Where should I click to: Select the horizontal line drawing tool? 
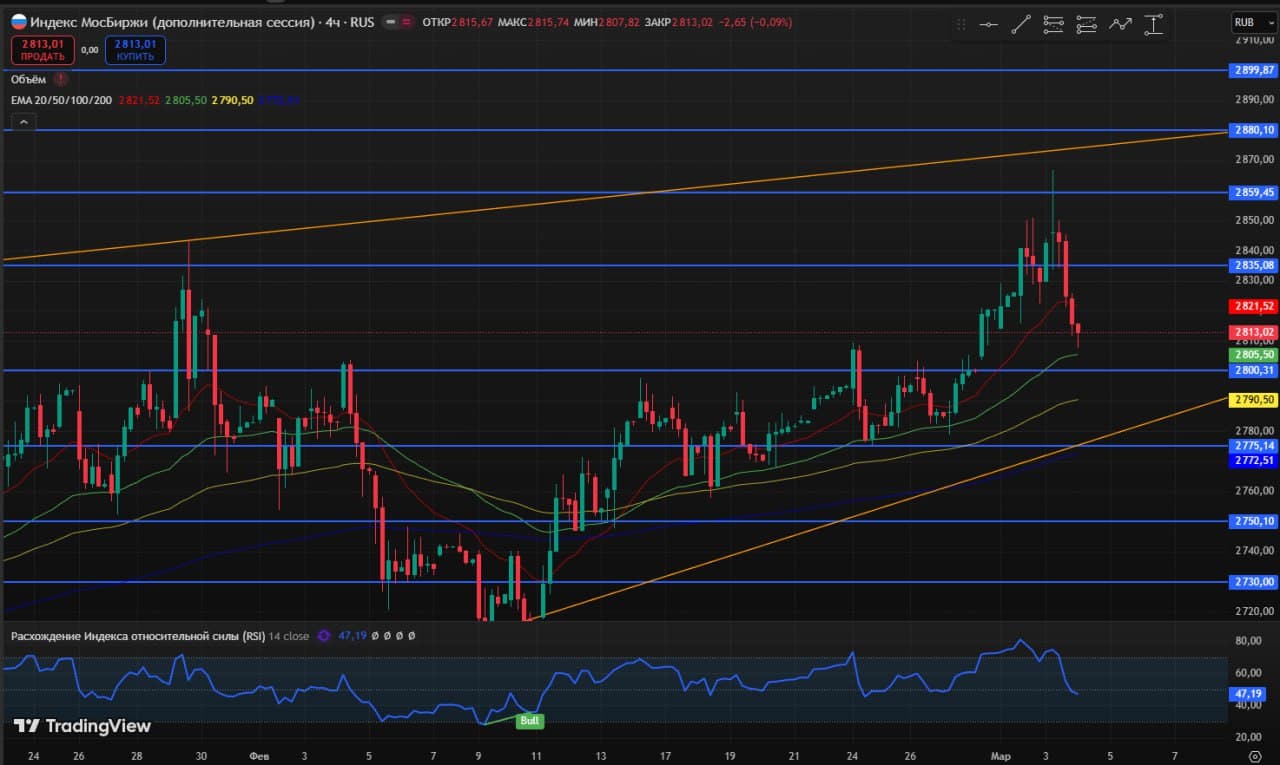989,24
